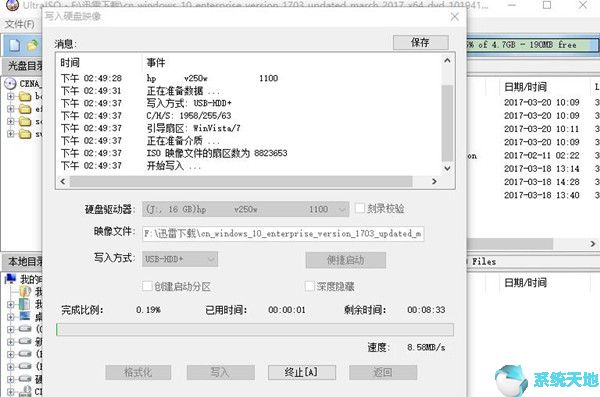
Task: Expand the CD drive node at bottom of local tree
Action: [x=11, y=392]
